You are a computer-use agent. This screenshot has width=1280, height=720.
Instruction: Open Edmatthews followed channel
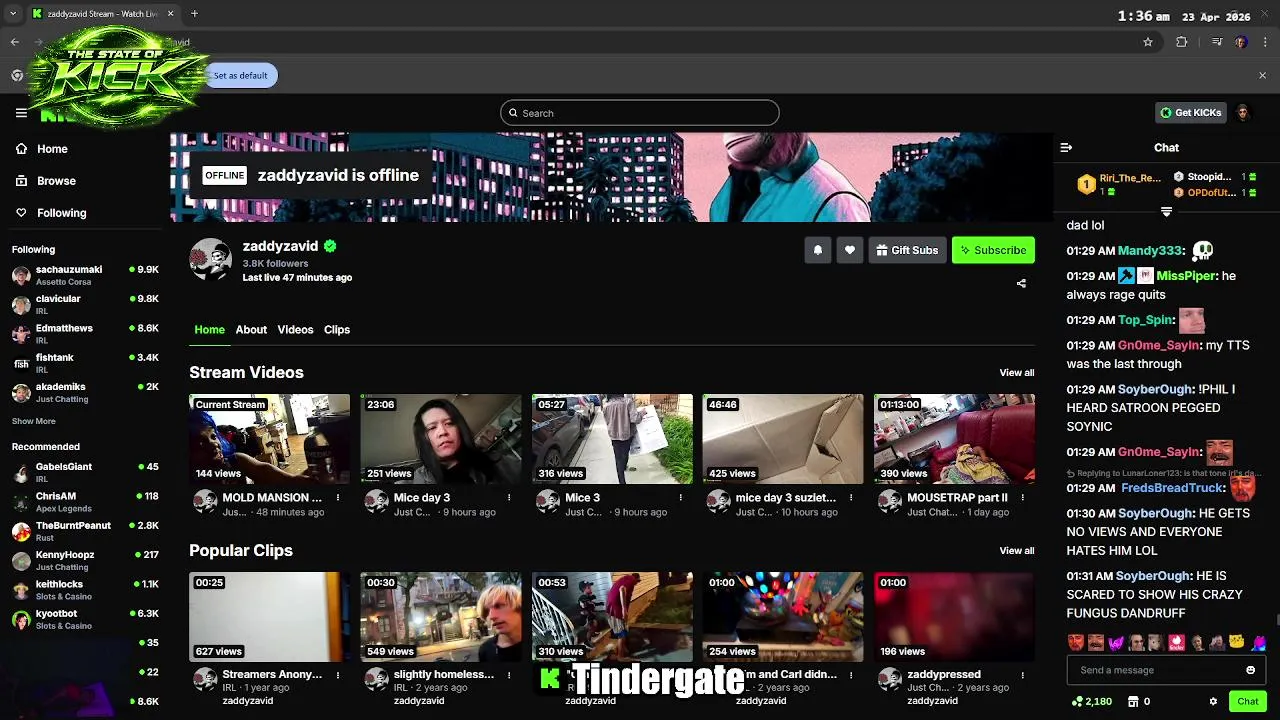(x=85, y=334)
